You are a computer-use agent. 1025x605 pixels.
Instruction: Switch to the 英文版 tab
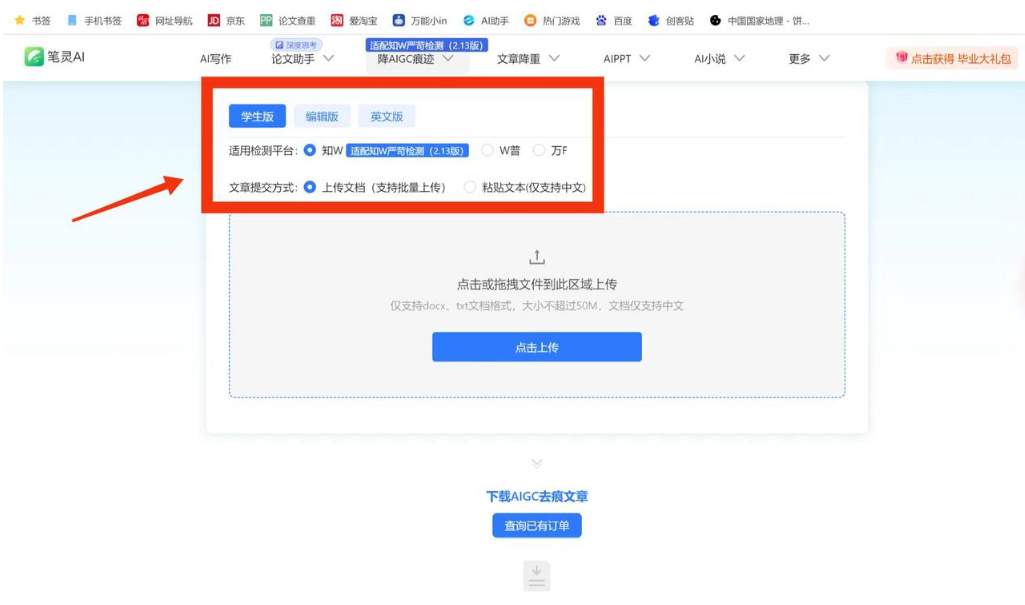387,116
